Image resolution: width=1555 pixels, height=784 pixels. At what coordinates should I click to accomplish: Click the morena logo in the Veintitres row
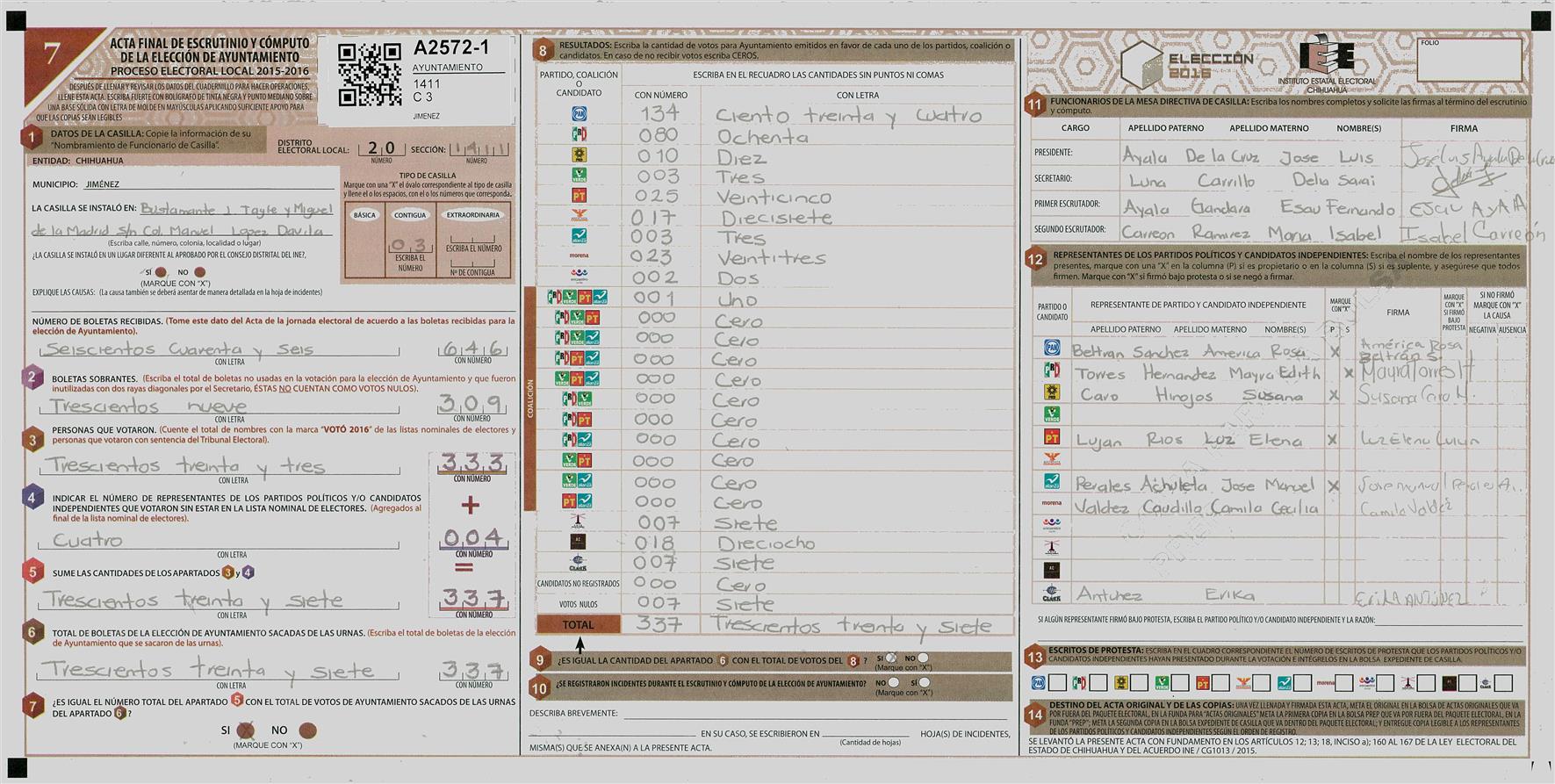click(x=579, y=255)
